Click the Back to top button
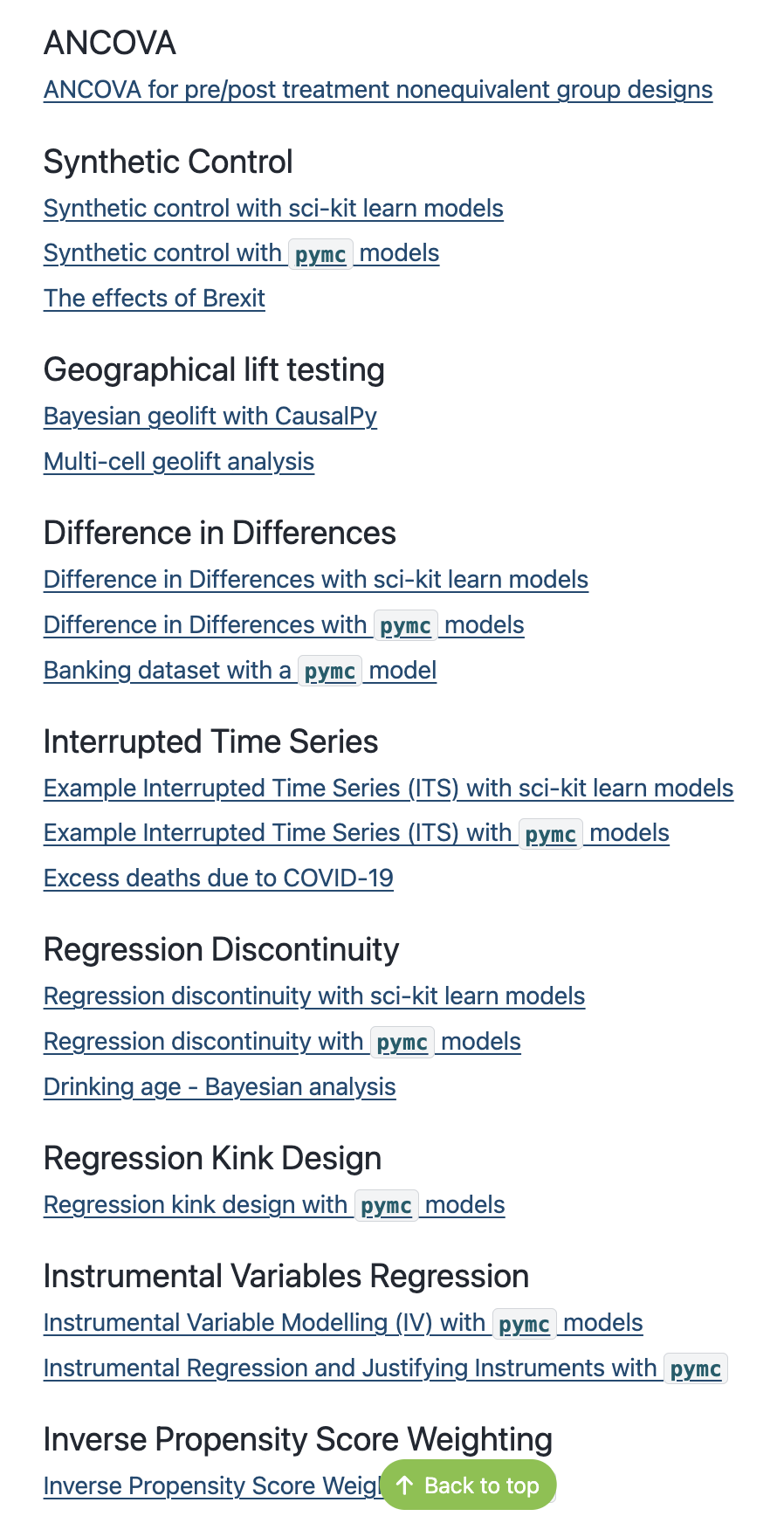This screenshot has width=784, height=1523. click(468, 1485)
